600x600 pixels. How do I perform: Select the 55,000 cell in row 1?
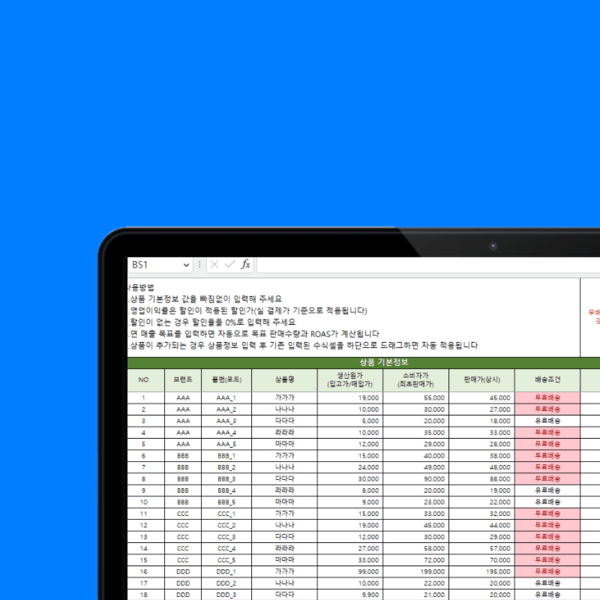tap(416, 398)
